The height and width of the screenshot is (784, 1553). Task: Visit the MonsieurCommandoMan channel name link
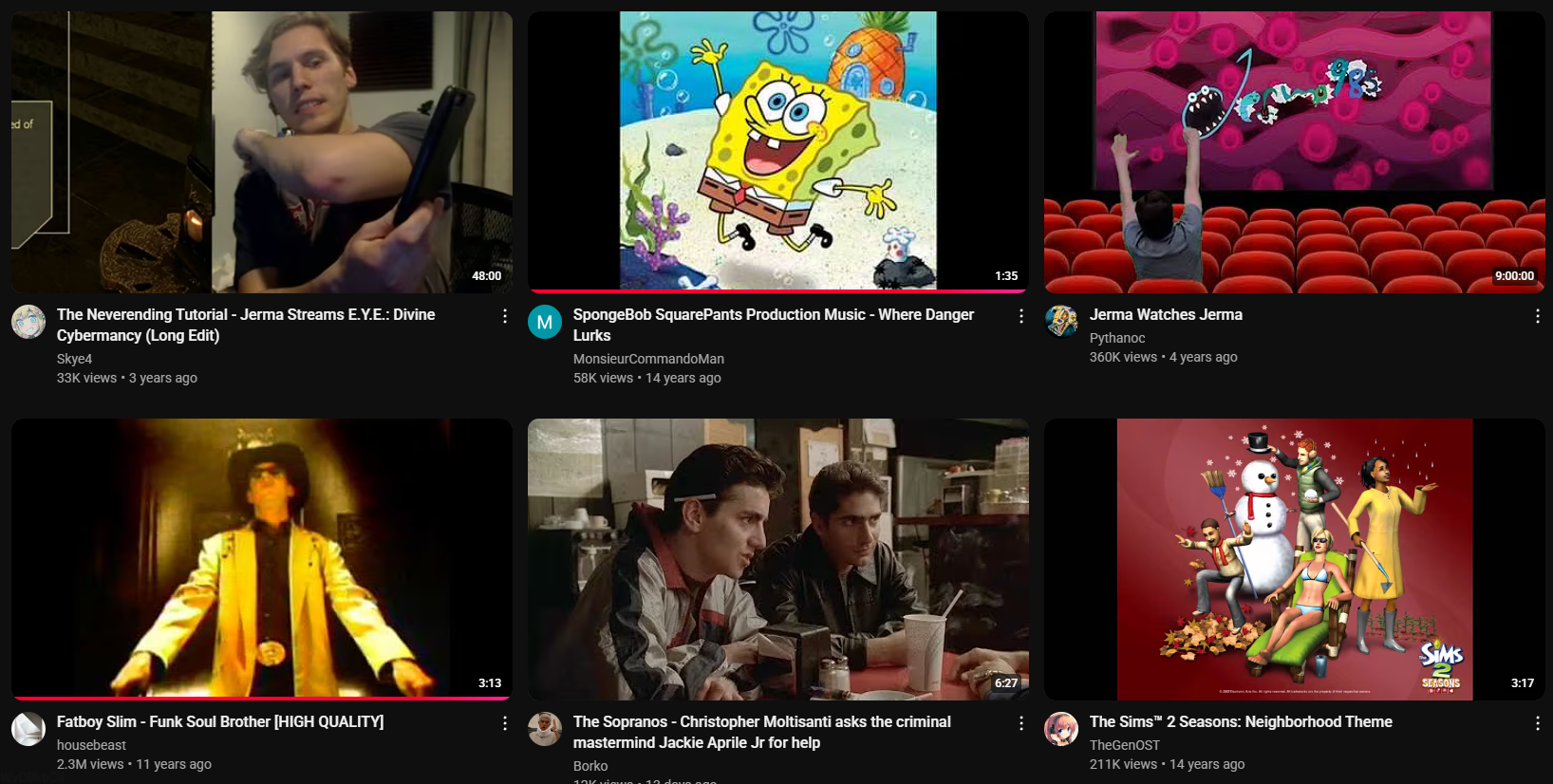[x=648, y=359]
